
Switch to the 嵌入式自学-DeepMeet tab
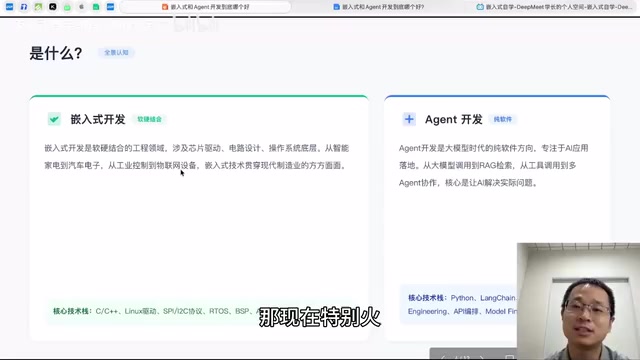pos(555,7)
